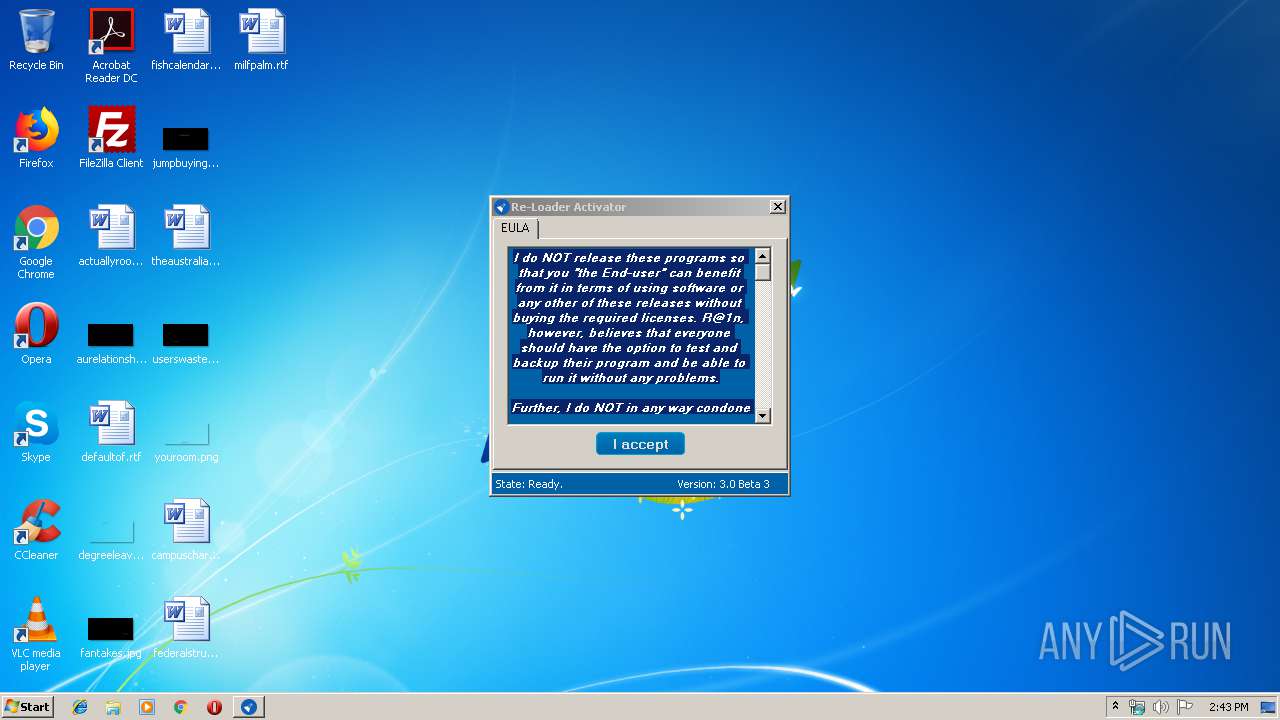
Task: Click the volume speaker tray icon
Action: point(1160,707)
